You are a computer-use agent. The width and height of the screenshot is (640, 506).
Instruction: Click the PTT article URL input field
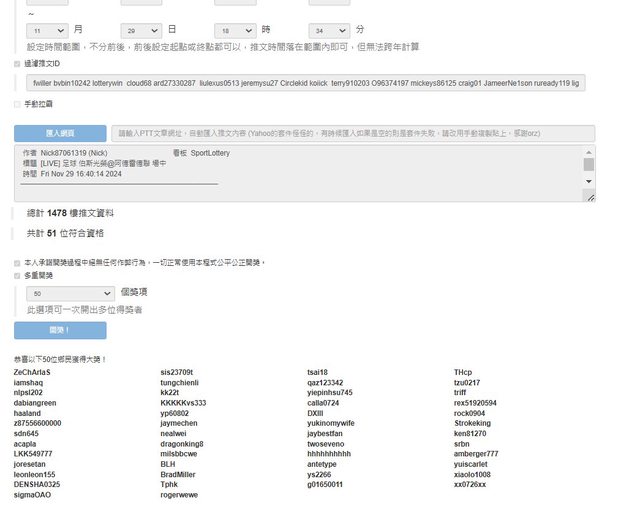tap(354, 132)
